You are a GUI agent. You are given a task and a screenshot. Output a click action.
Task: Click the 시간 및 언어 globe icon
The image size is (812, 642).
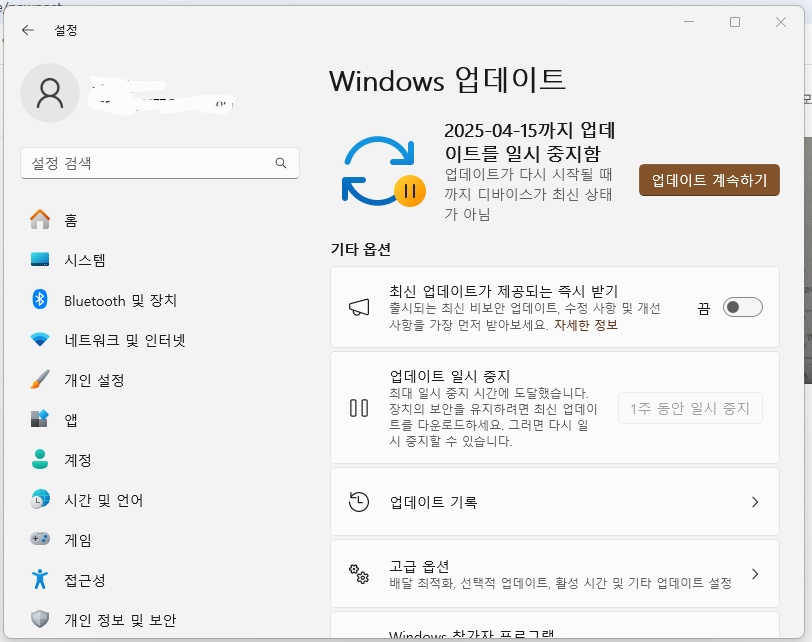40,499
